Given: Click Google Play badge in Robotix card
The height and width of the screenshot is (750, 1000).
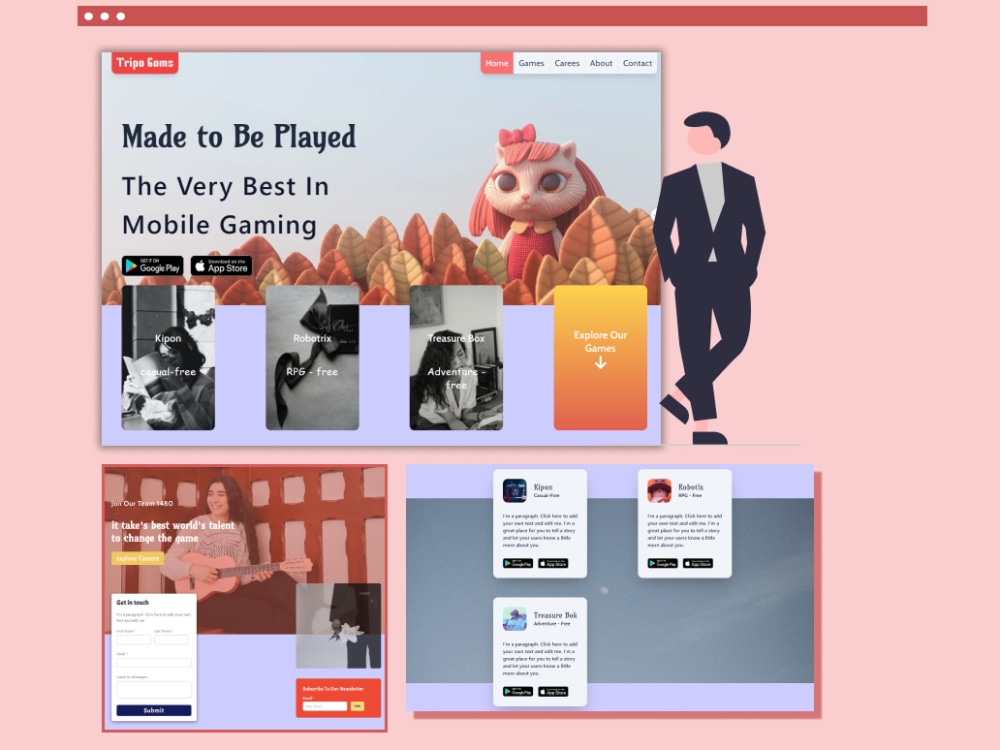Looking at the screenshot, I should pos(663,563).
